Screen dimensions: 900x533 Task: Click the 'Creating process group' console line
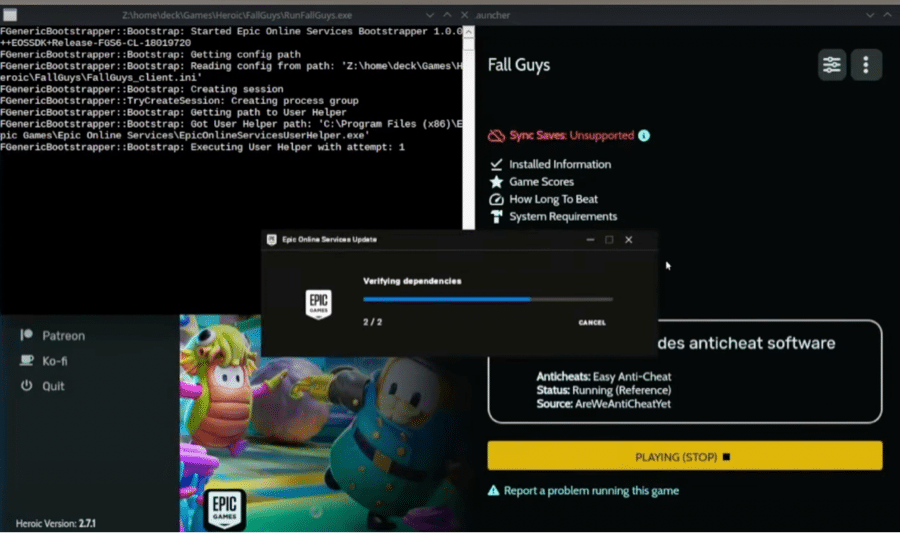tap(179, 101)
